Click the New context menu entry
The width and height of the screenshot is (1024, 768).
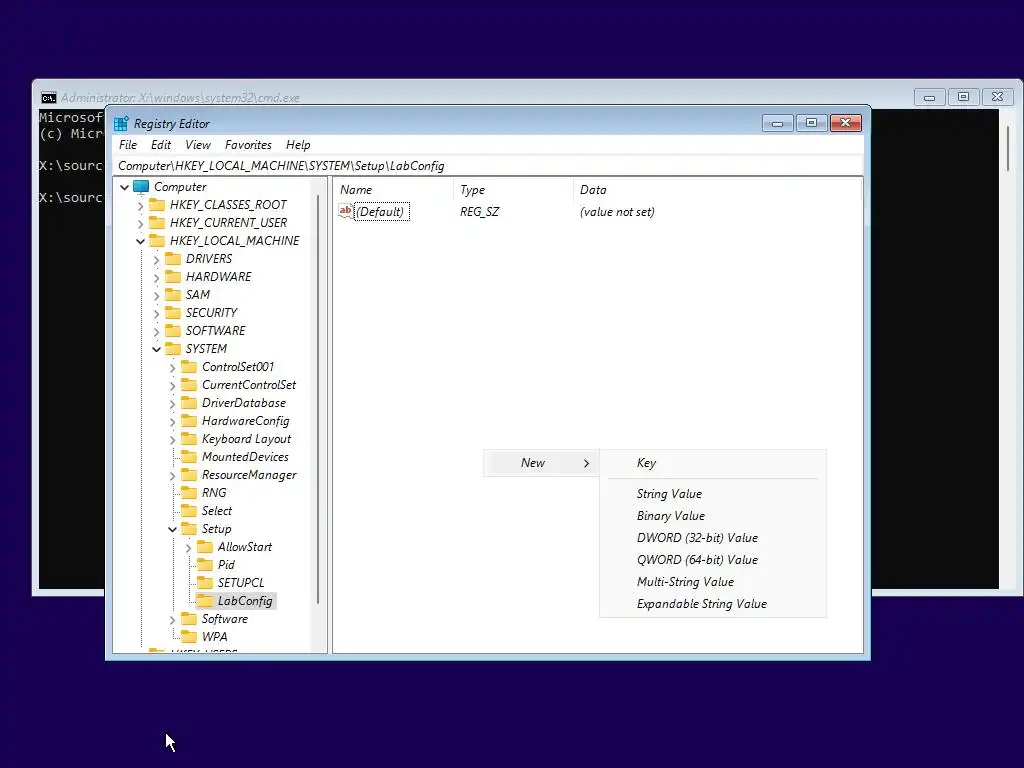541,463
